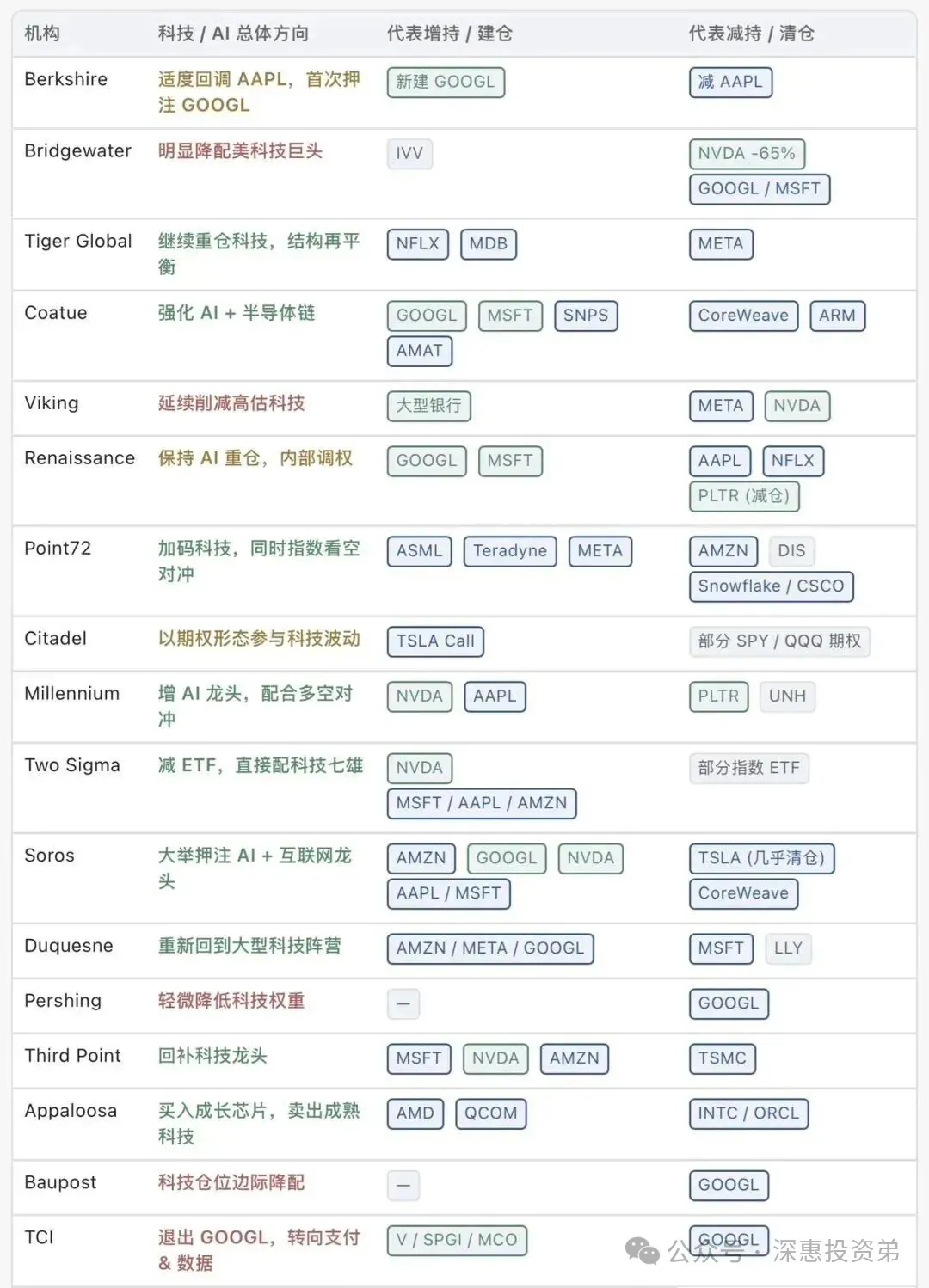The image size is (929, 1288).
Task: Select the 减 AAPL tag
Action: (x=730, y=83)
